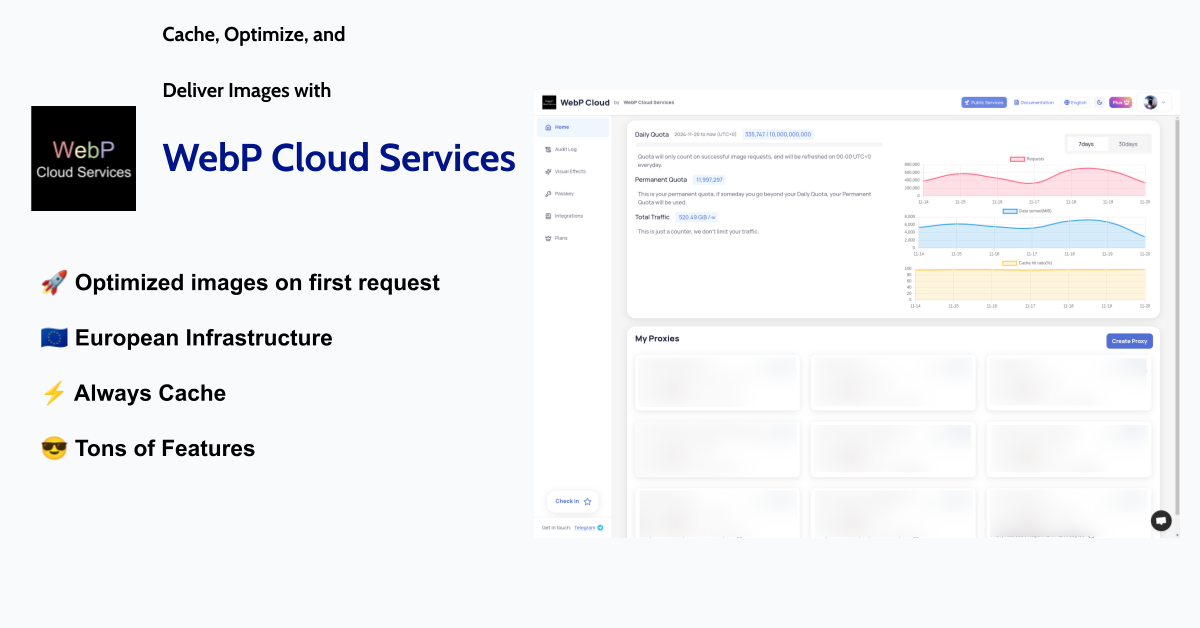Open the chat widget bubble icon

click(x=1160, y=520)
